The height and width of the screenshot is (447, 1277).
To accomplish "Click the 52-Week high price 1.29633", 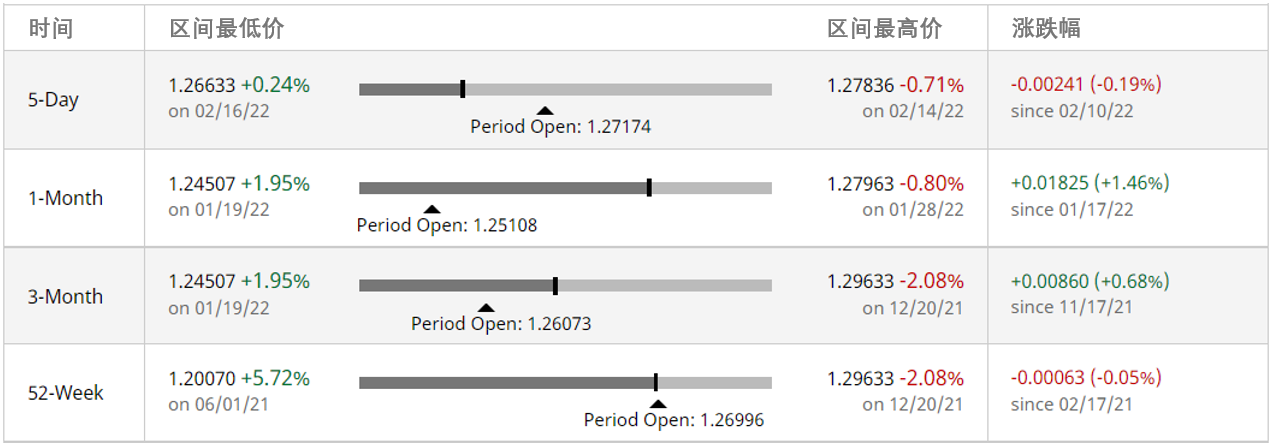I will click(860, 379).
